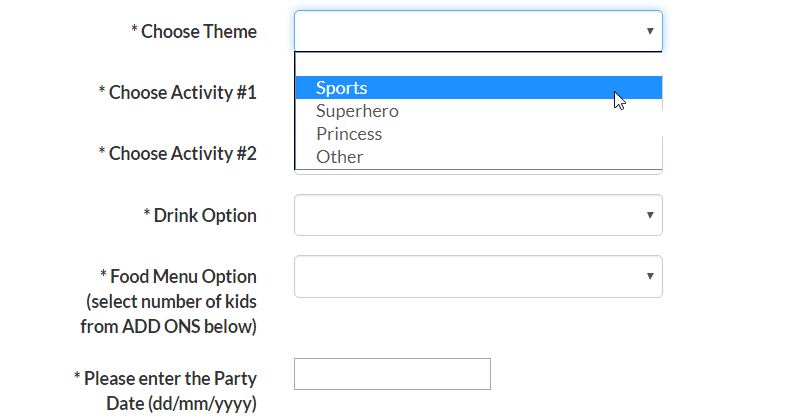Click the 'from ADD ONS below' hint text

[x=169, y=327]
